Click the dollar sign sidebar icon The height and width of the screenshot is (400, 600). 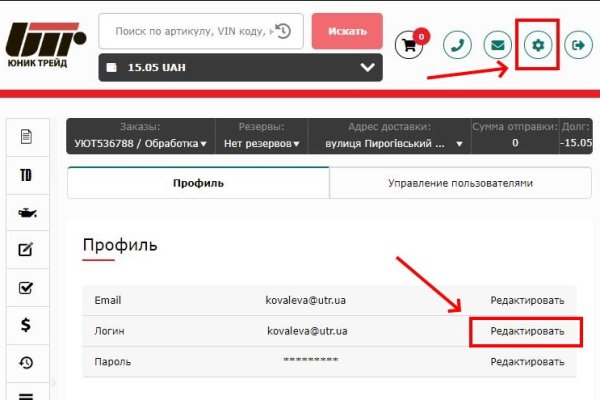click(x=27, y=324)
